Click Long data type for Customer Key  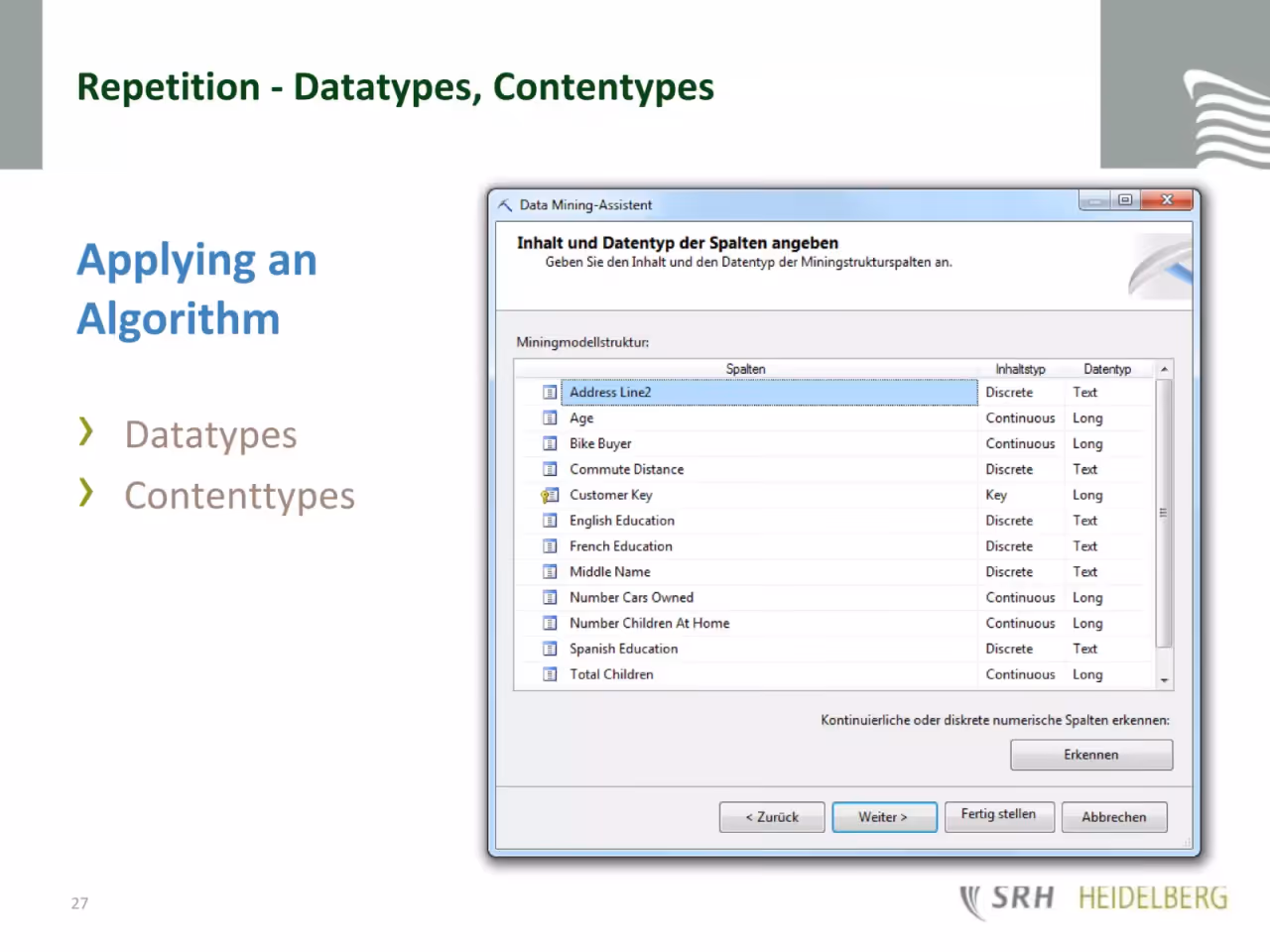click(x=1087, y=495)
